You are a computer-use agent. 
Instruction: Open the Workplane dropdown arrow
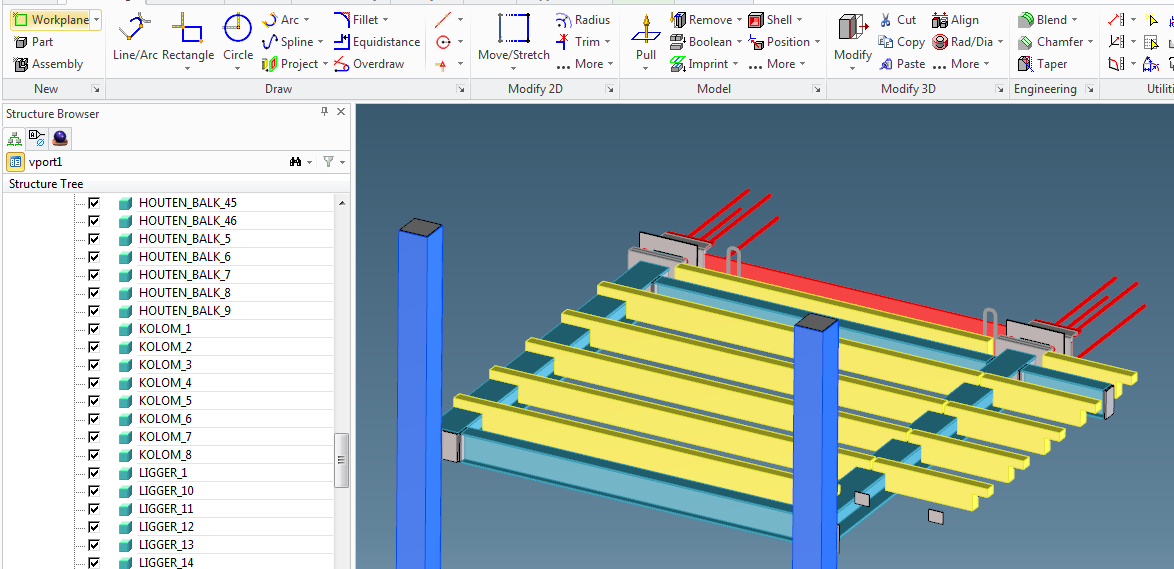click(x=97, y=20)
